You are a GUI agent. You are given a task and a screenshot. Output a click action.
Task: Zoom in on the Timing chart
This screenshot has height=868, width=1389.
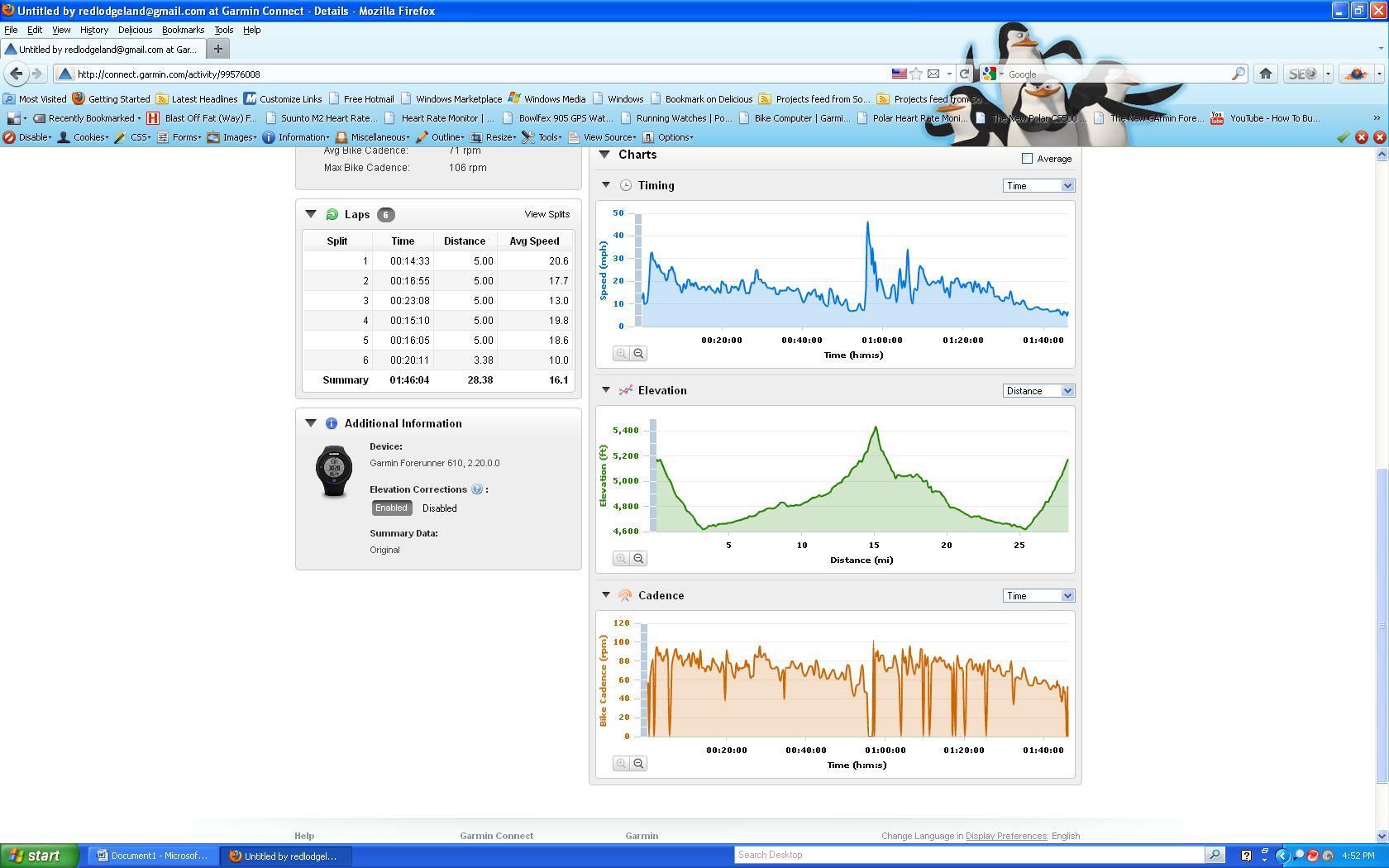621,354
